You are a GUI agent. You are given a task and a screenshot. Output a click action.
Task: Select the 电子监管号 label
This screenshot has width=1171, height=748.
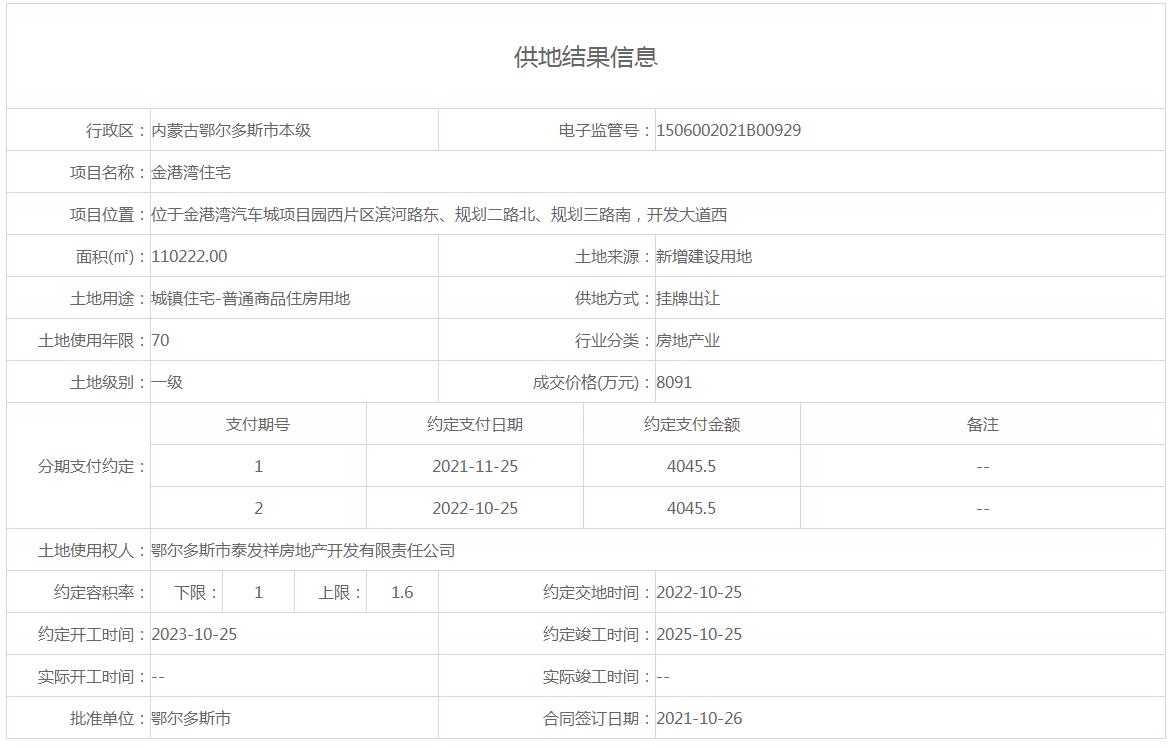click(x=606, y=131)
